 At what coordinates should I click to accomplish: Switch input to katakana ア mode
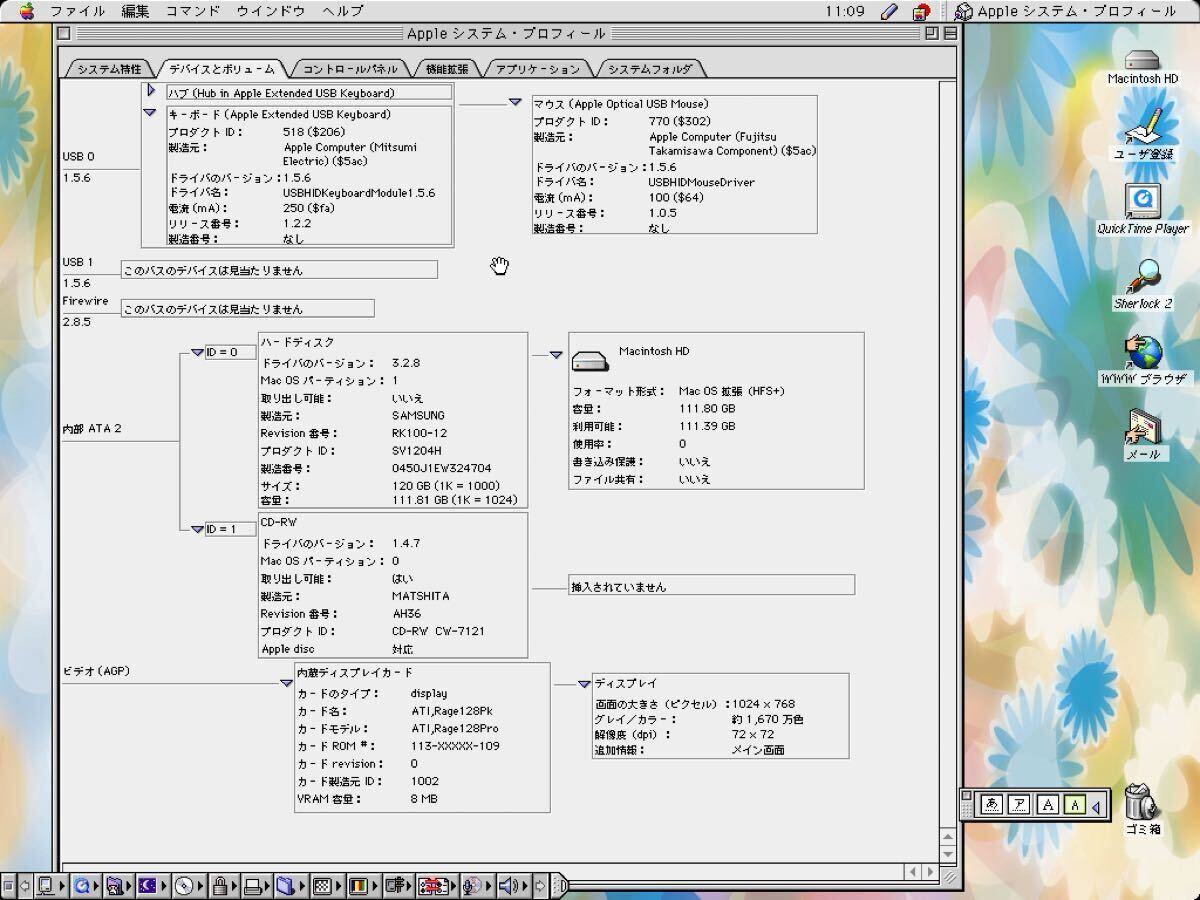[1019, 804]
